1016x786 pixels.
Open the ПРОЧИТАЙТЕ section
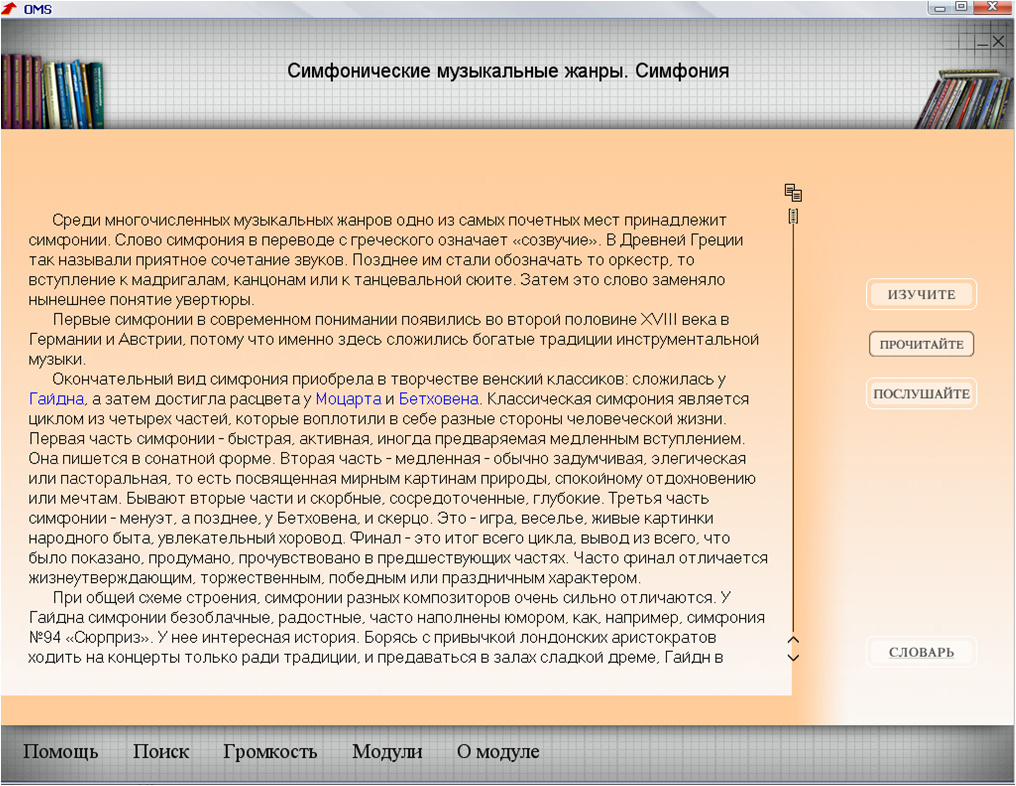click(921, 344)
